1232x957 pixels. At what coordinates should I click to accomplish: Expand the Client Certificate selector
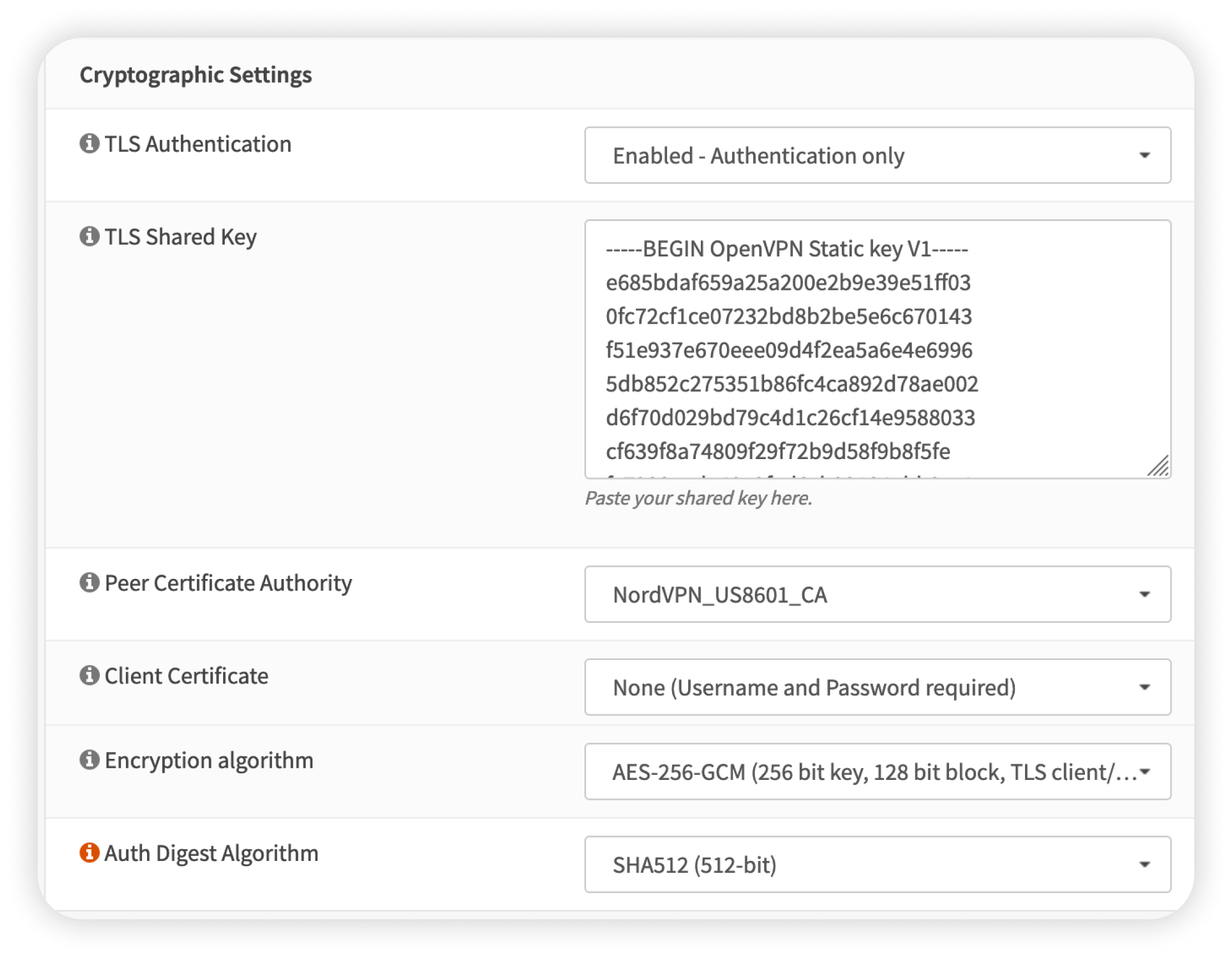pyautogui.click(x=877, y=687)
